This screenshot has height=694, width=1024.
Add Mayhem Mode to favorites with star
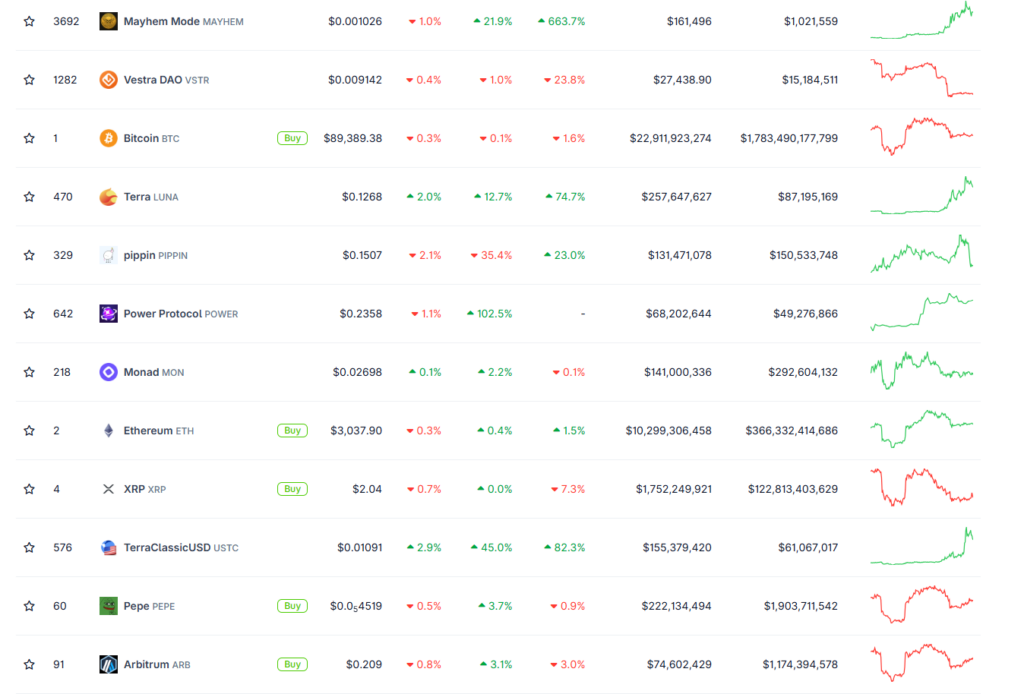[x=29, y=21]
